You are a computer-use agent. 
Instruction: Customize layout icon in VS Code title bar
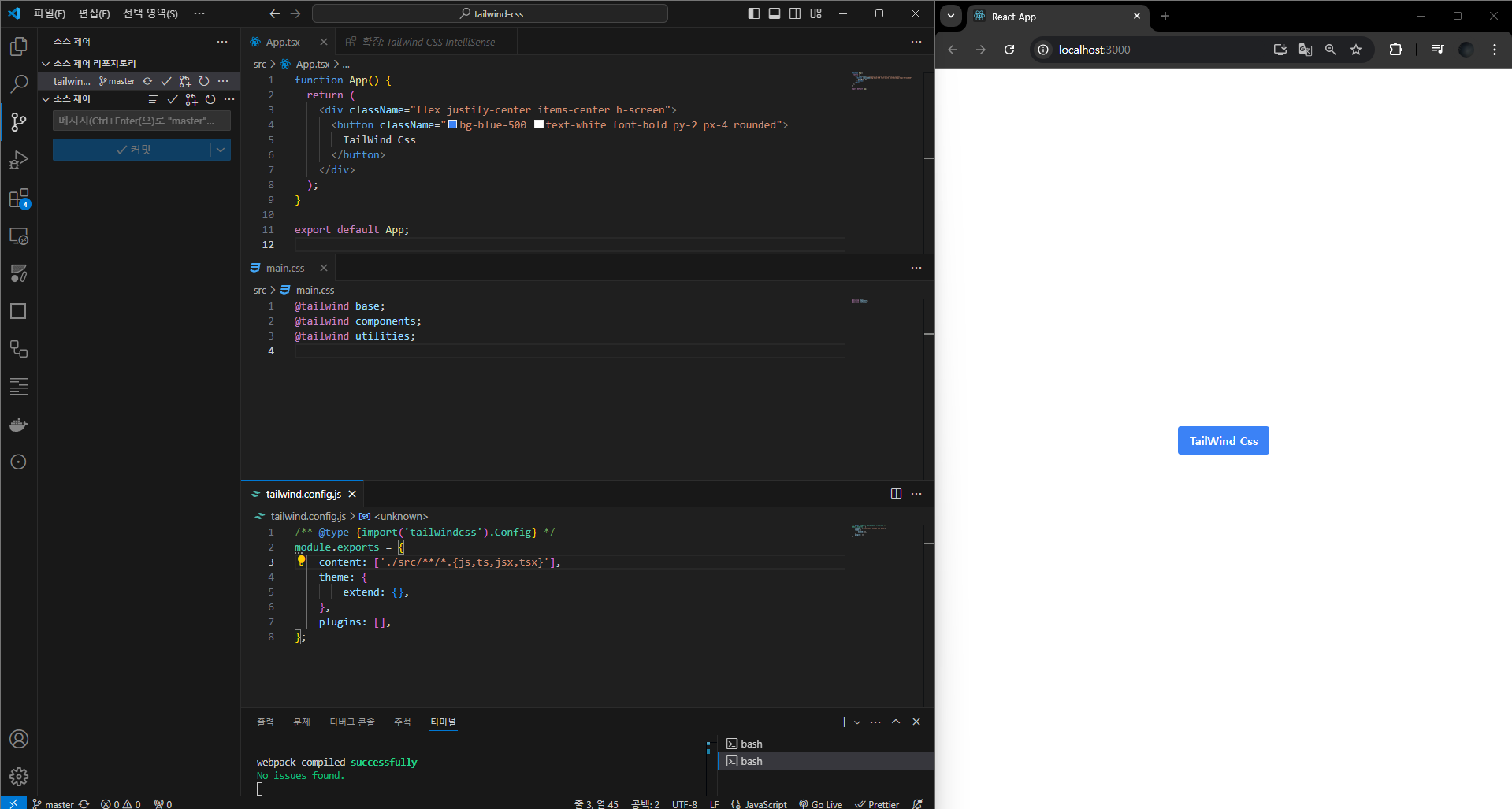pos(816,13)
